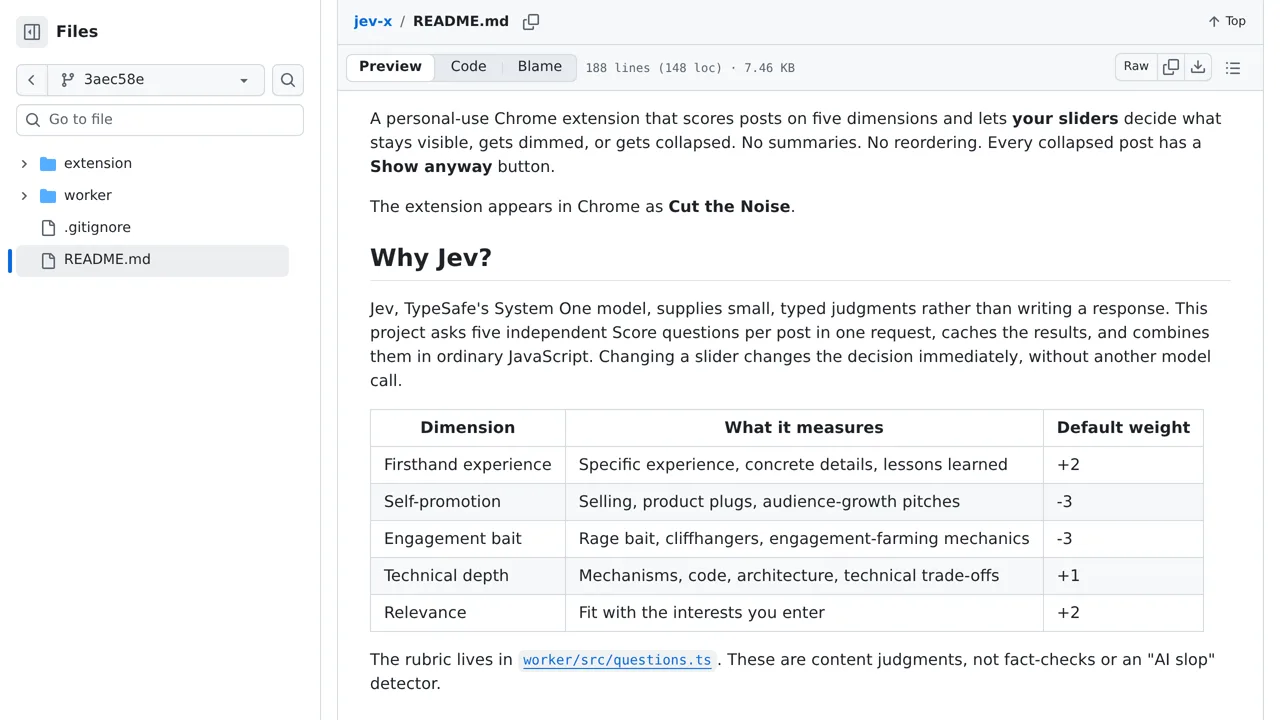Open worker/src/questions.ts link
Image resolution: width=1280 pixels, height=720 pixels.
617,660
